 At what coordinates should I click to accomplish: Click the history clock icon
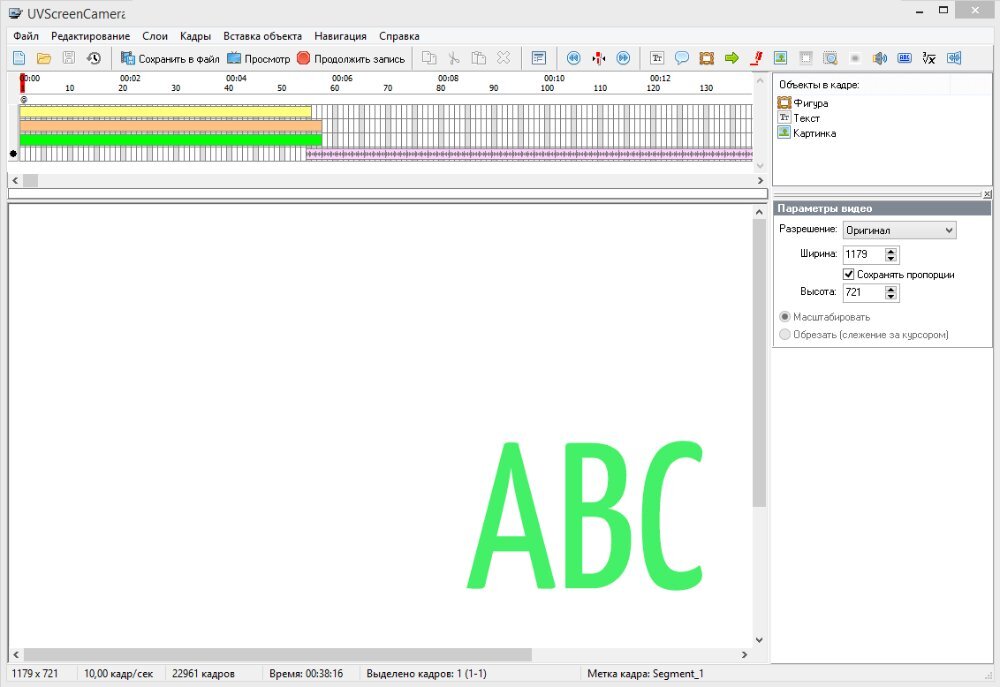pos(93,58)
